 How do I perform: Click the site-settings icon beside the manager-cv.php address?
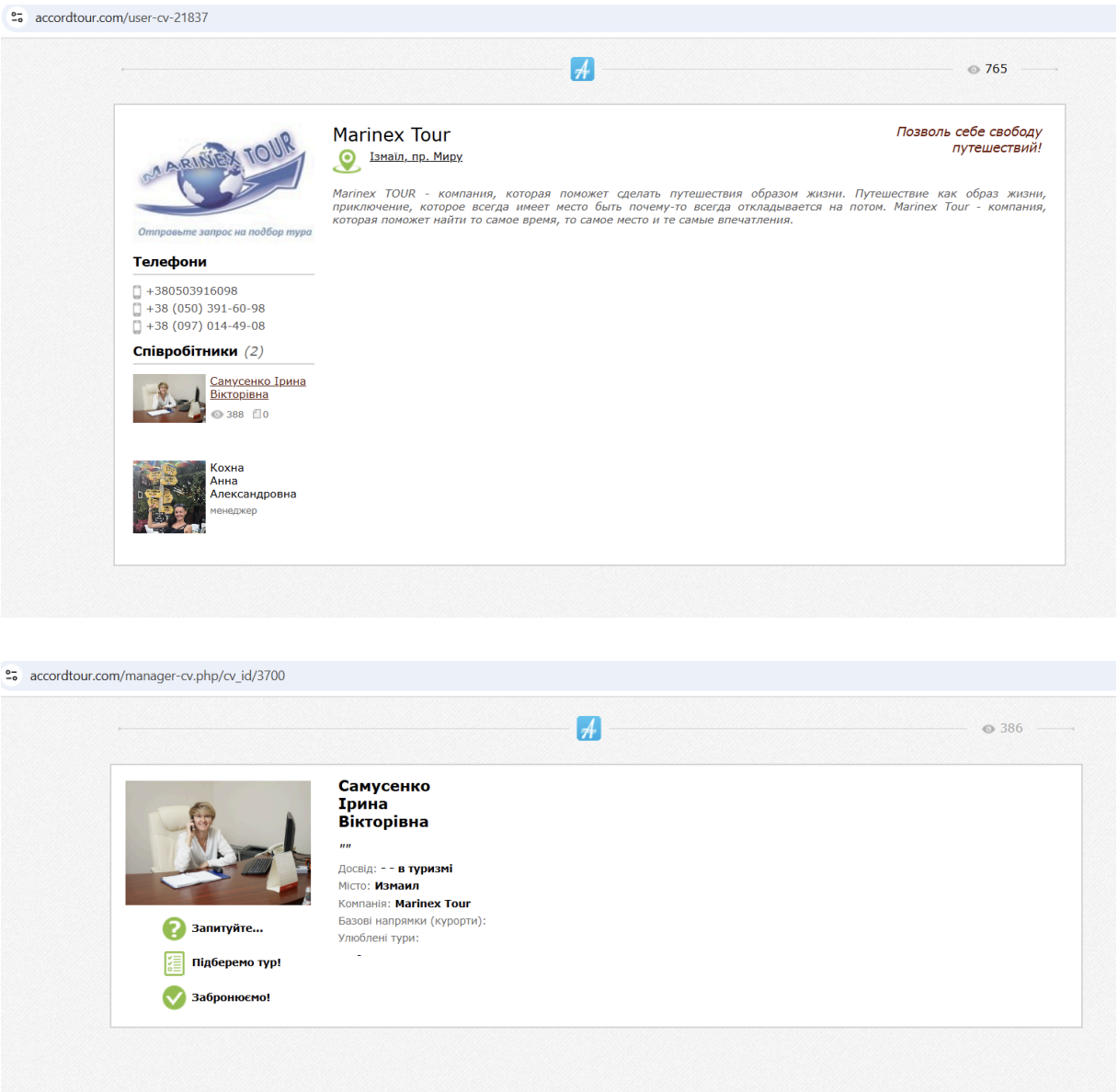click(12, 676)
